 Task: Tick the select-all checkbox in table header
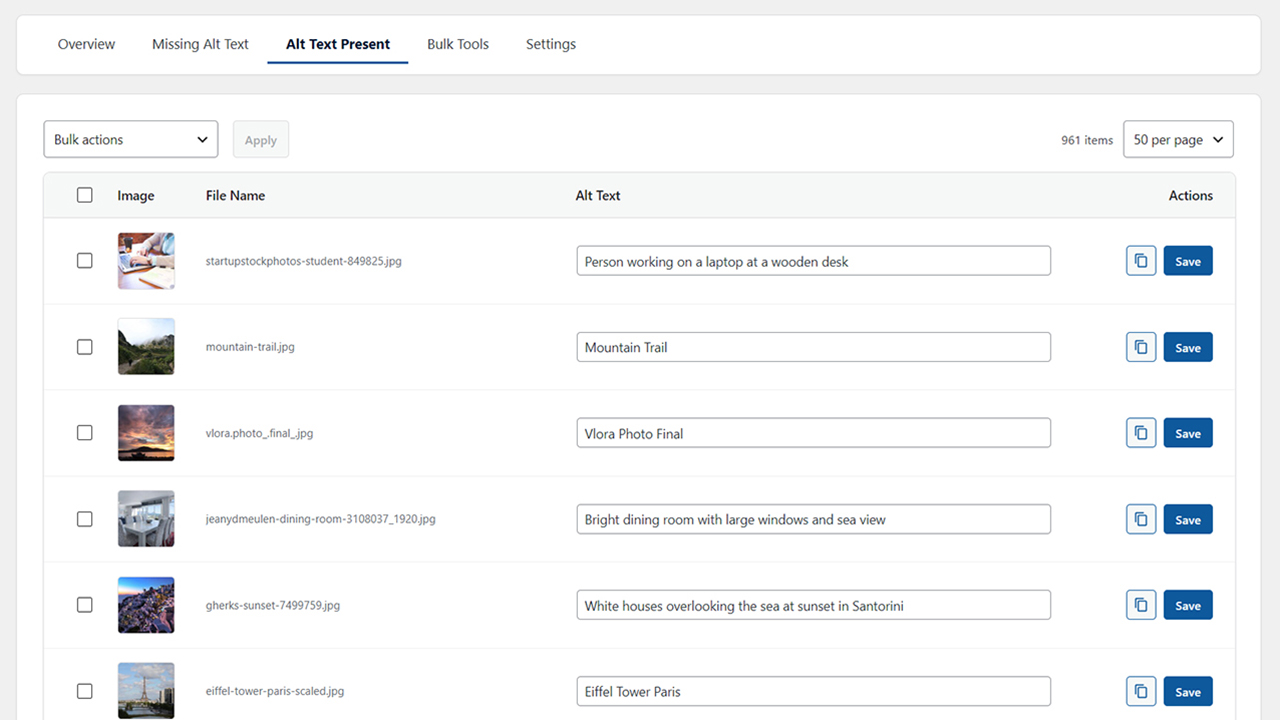(85, 195)
